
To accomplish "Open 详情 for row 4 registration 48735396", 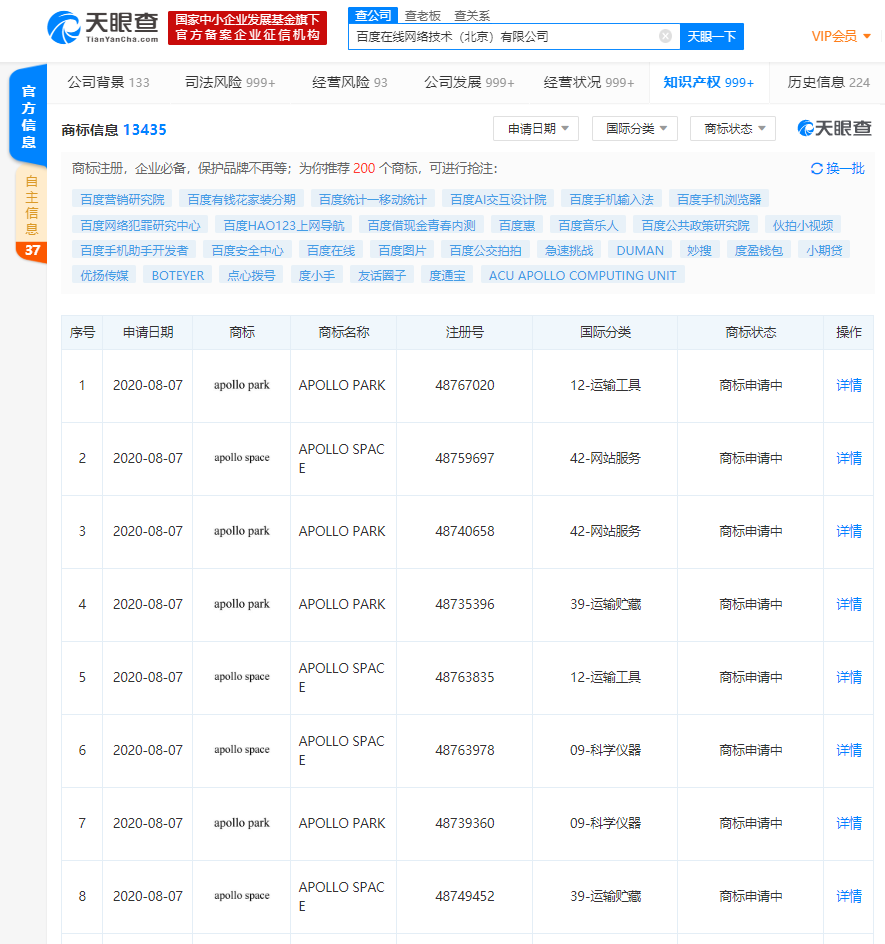I will (x=849, y=604).
